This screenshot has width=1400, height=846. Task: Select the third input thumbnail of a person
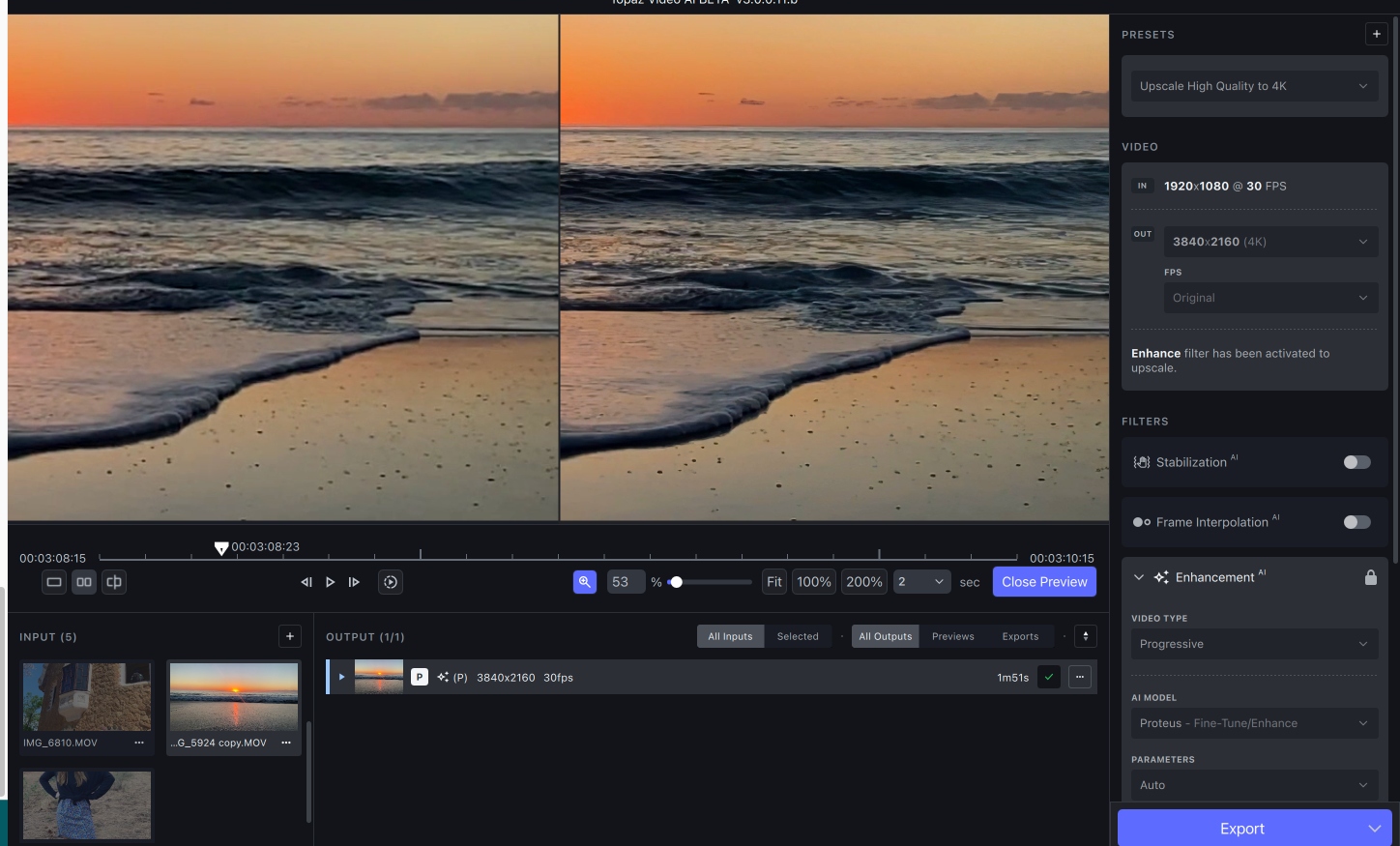click(87, 804)
